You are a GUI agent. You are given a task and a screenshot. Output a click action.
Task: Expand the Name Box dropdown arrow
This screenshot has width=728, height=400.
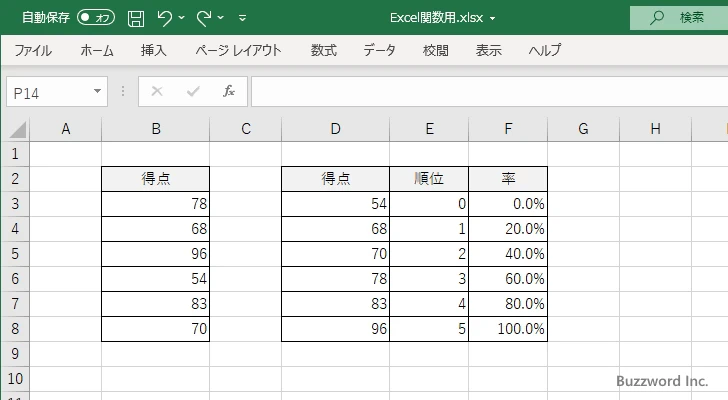pyautogui.click(x=97, y=91)
